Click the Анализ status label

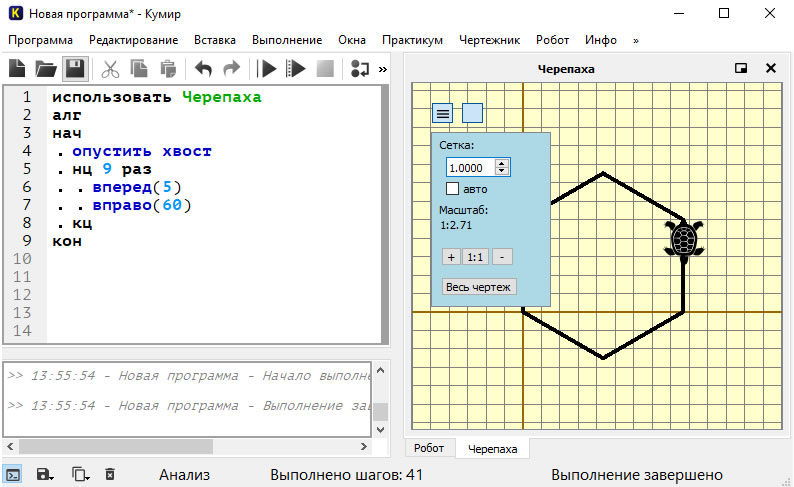pos(184,475)
